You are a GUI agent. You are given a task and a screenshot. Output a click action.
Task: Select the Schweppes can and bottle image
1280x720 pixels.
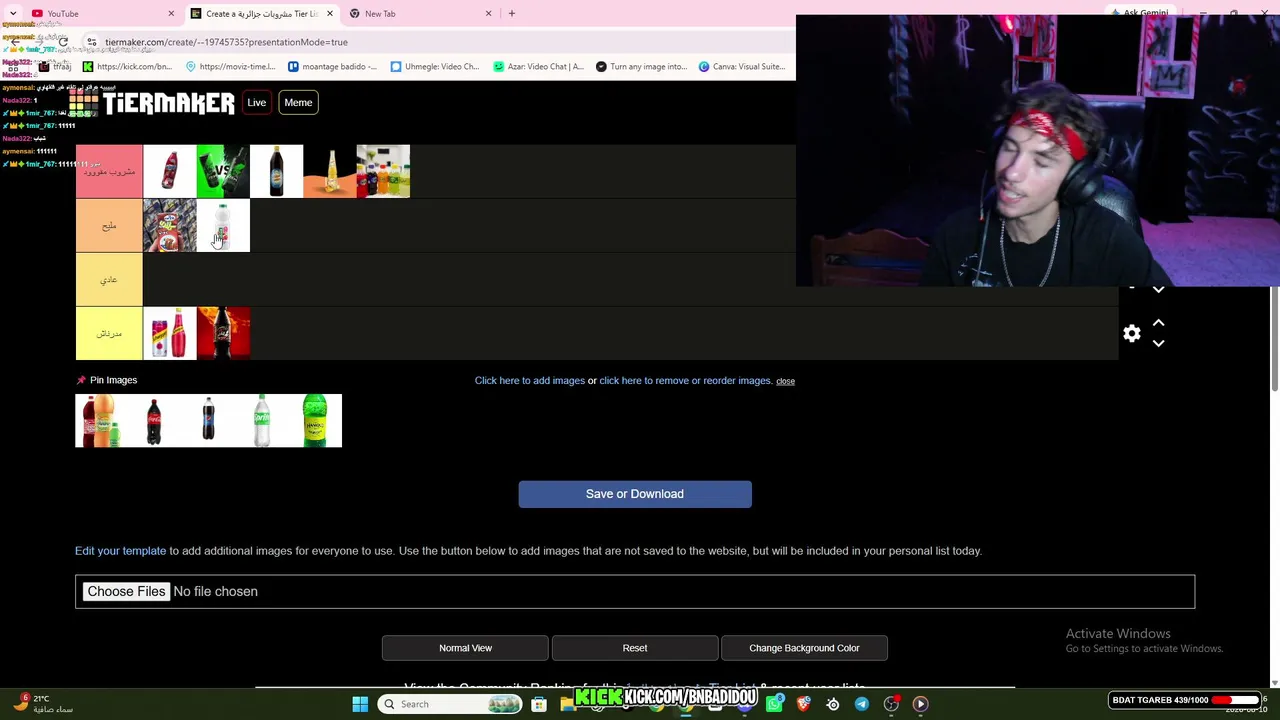[x=170, y=333]
